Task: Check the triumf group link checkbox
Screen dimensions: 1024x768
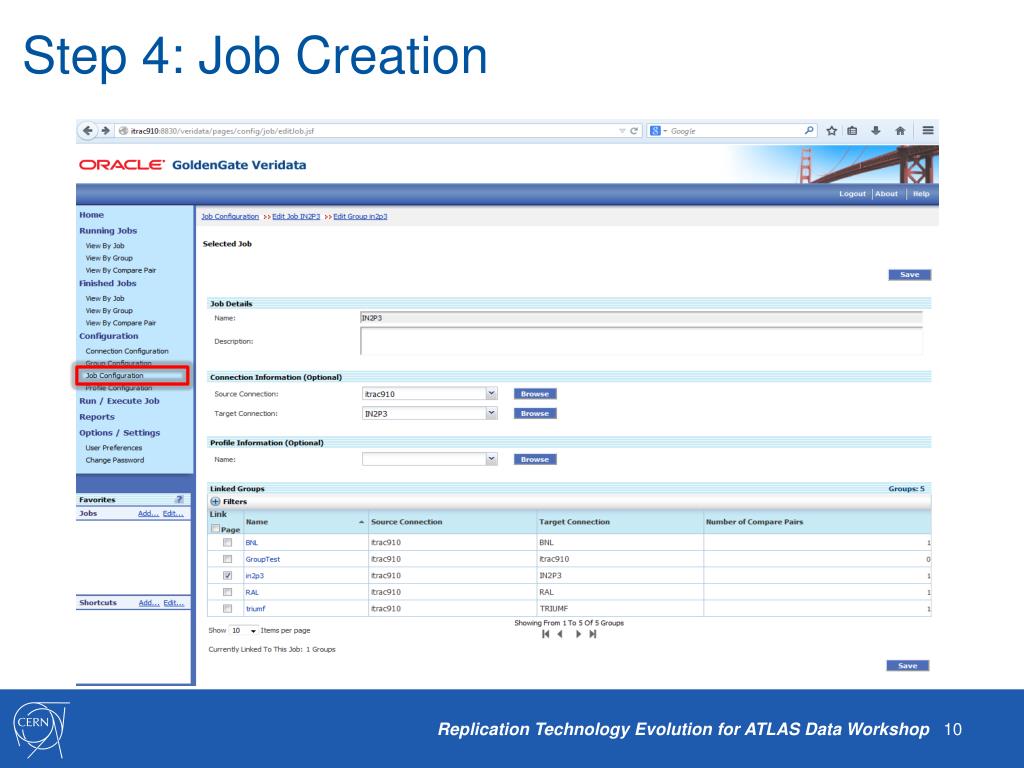Action: [227, 609]
